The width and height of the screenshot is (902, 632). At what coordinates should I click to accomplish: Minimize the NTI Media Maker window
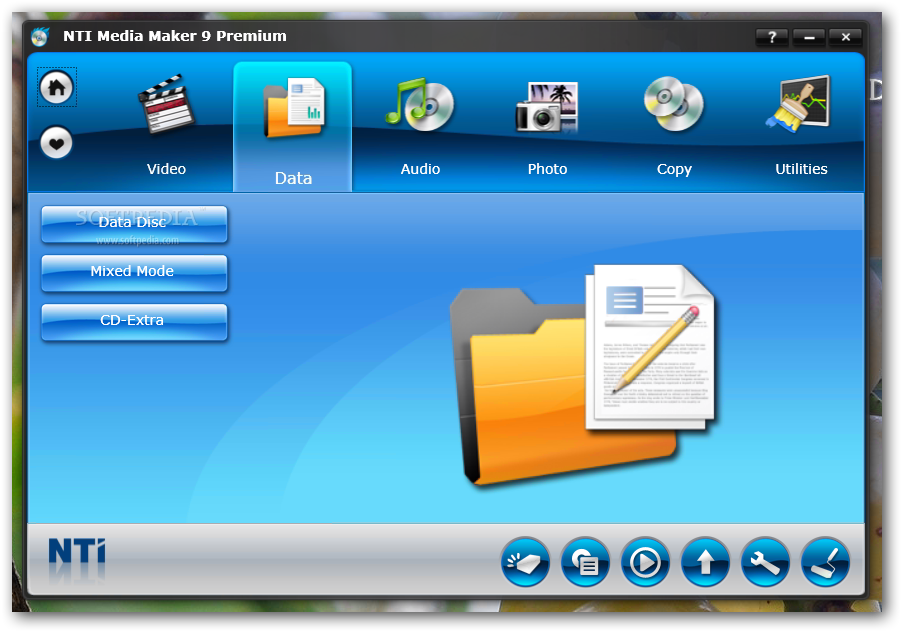pyautogui.click(x=809, y=37)
